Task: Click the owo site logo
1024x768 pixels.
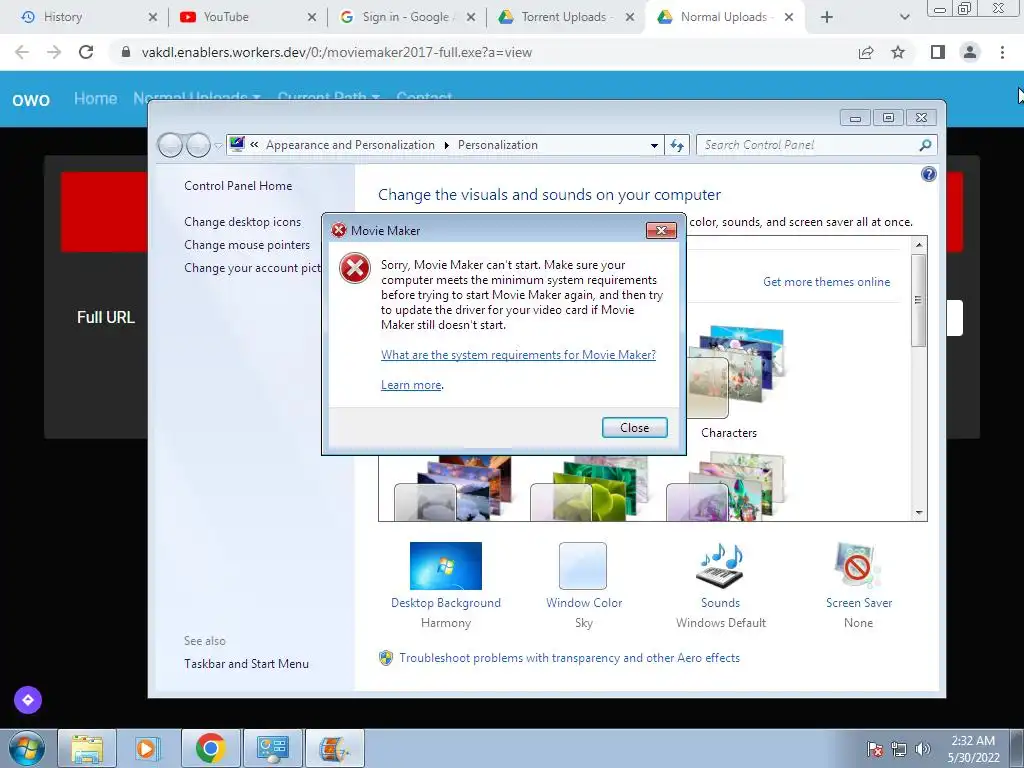Action: coord(31,99)
